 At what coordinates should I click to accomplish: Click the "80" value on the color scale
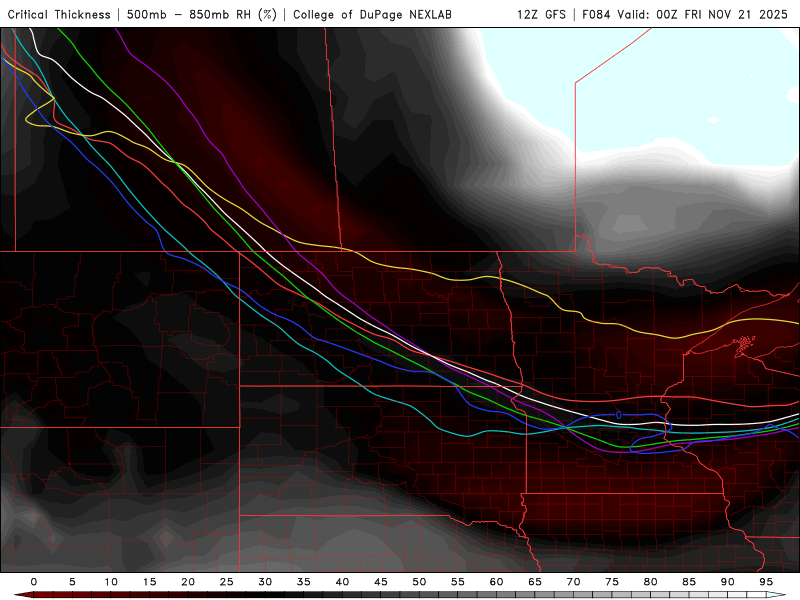(x=651, y=582)
